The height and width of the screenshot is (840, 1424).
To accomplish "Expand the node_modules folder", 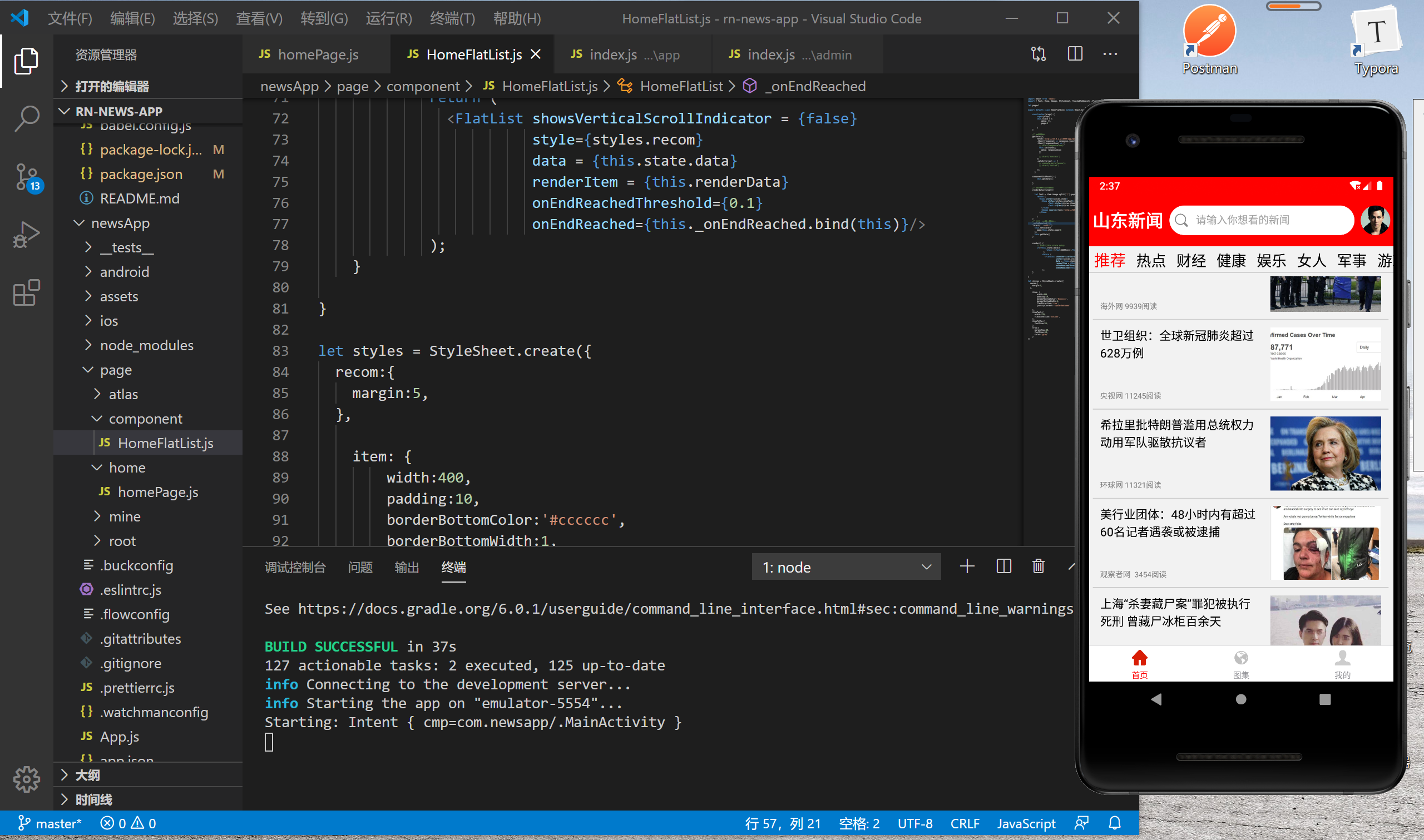I will click(x=149, y=346).
